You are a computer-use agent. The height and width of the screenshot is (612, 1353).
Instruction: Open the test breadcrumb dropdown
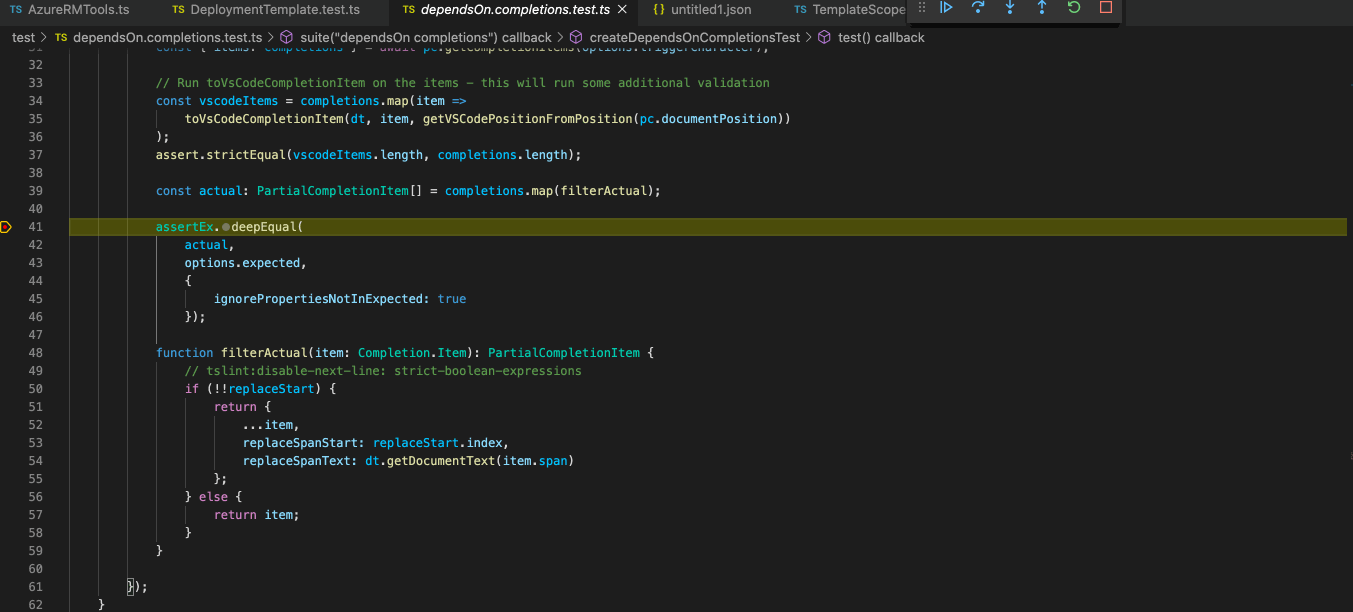(x=23, y=37)
